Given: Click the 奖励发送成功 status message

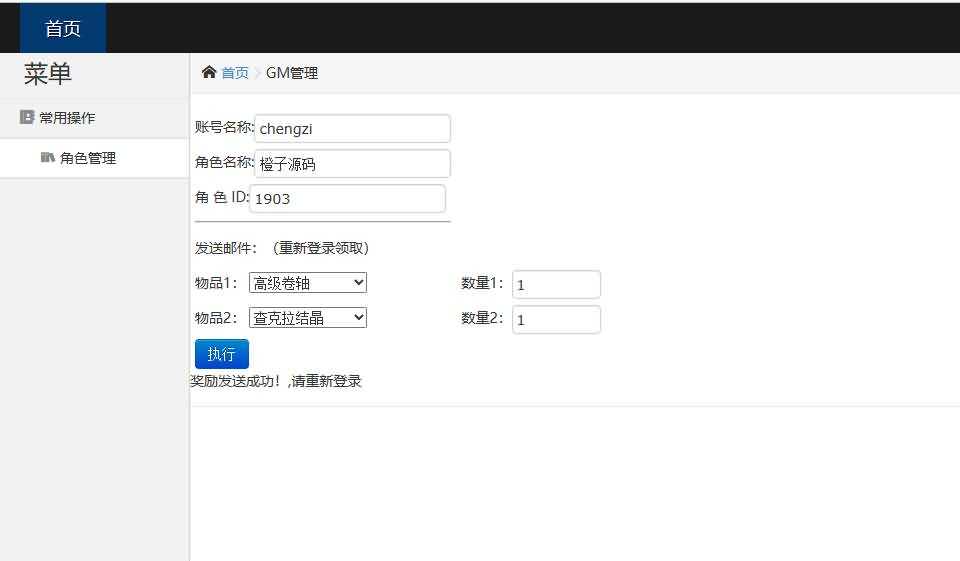Looking at the screenshot, I should 276,381.
